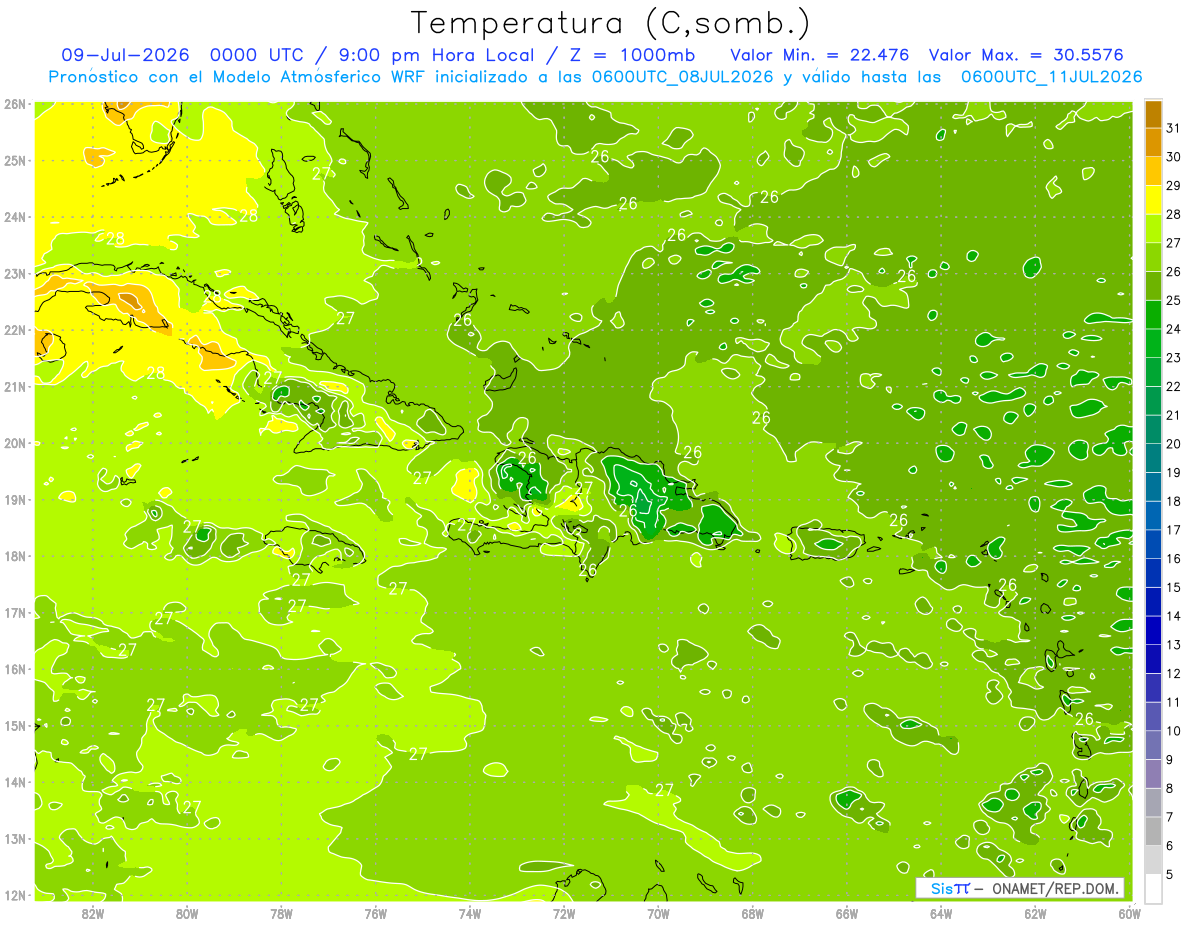This screenshot has width=1200, height=927.
Task: Click the "16N" latitude axis label
Action: (14, 669)
